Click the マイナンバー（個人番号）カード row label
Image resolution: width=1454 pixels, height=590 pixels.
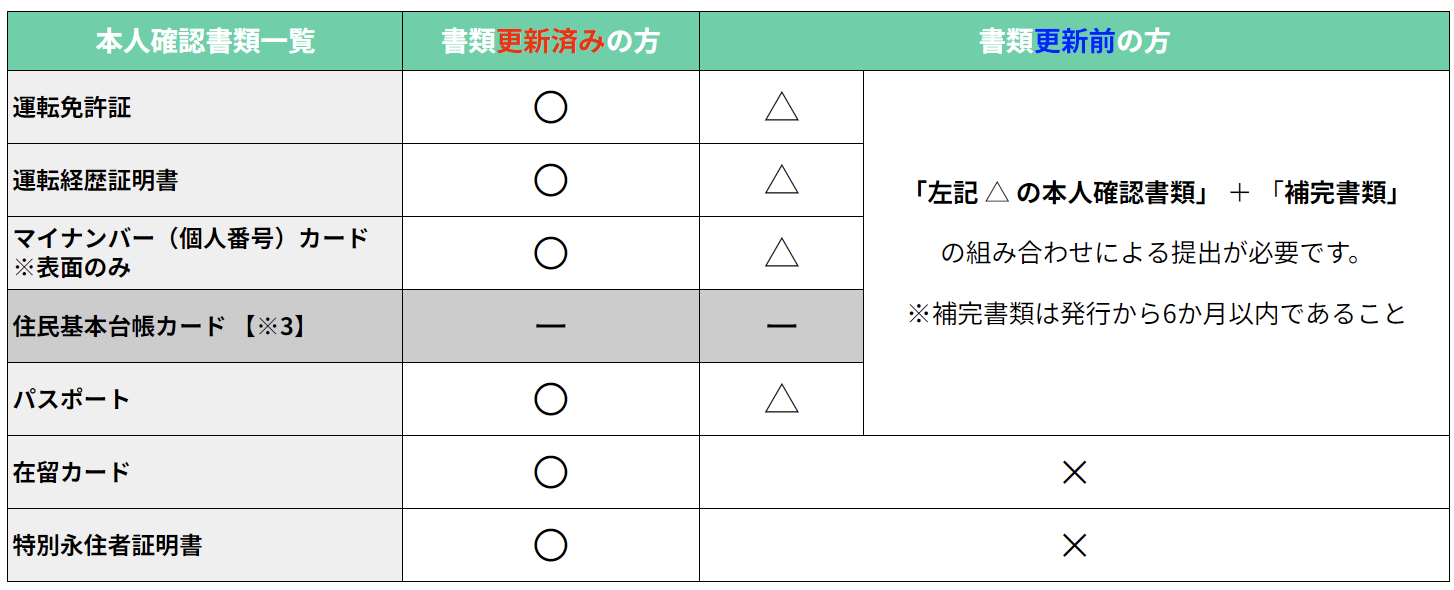(x=190, y=239)
